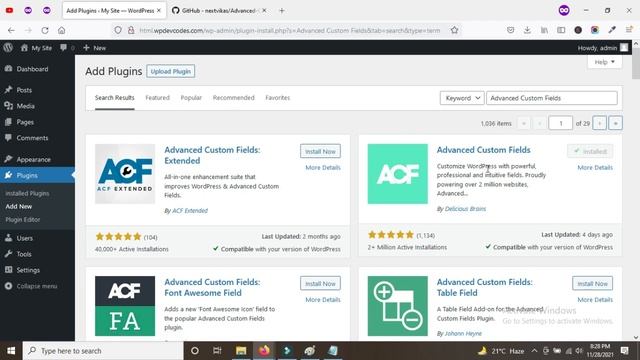The width and height of the screenshot is (640, 360).
Task: Open the ACF Extended author link
Action: (x=190, y=211)
